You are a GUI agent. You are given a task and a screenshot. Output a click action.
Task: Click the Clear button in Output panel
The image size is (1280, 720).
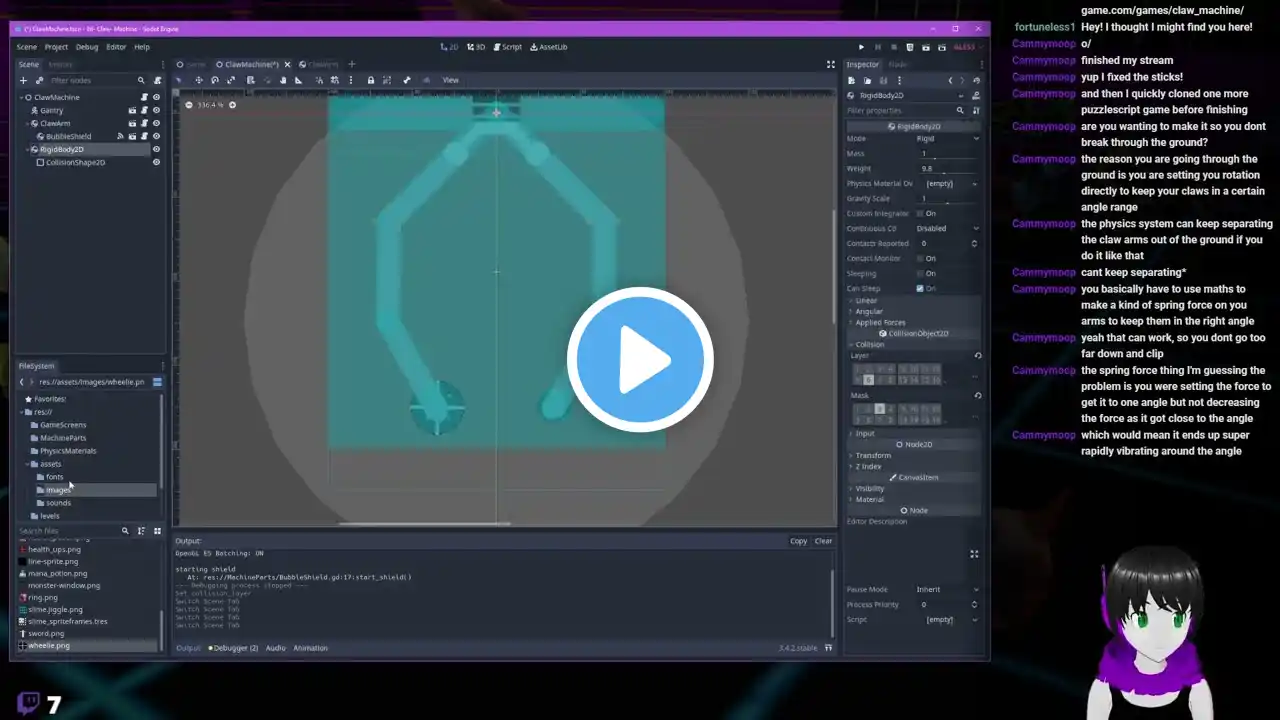[x=823, y=541]
